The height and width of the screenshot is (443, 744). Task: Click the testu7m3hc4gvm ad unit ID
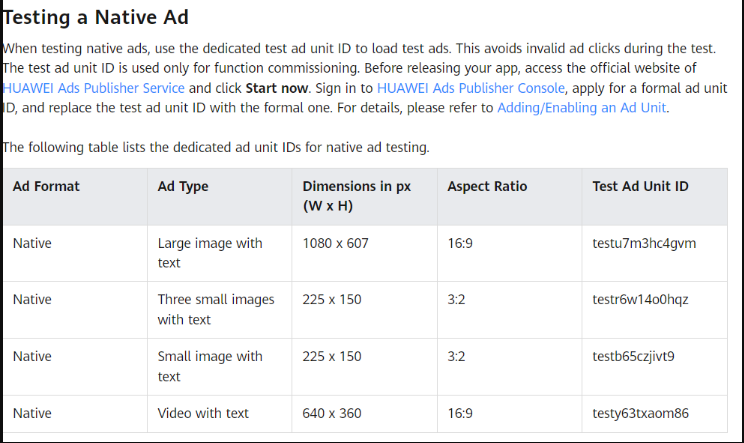(644, 243)
